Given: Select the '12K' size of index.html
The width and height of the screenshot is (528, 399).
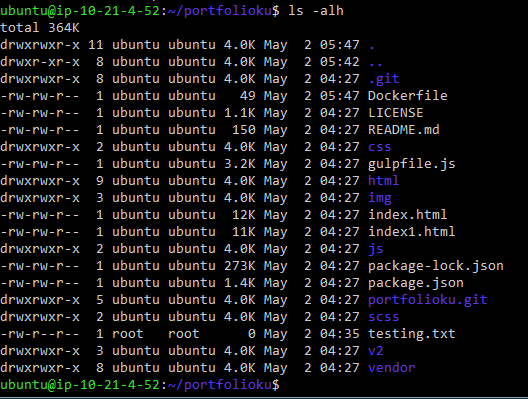Looking at the screenshot, I should point(244,214).
